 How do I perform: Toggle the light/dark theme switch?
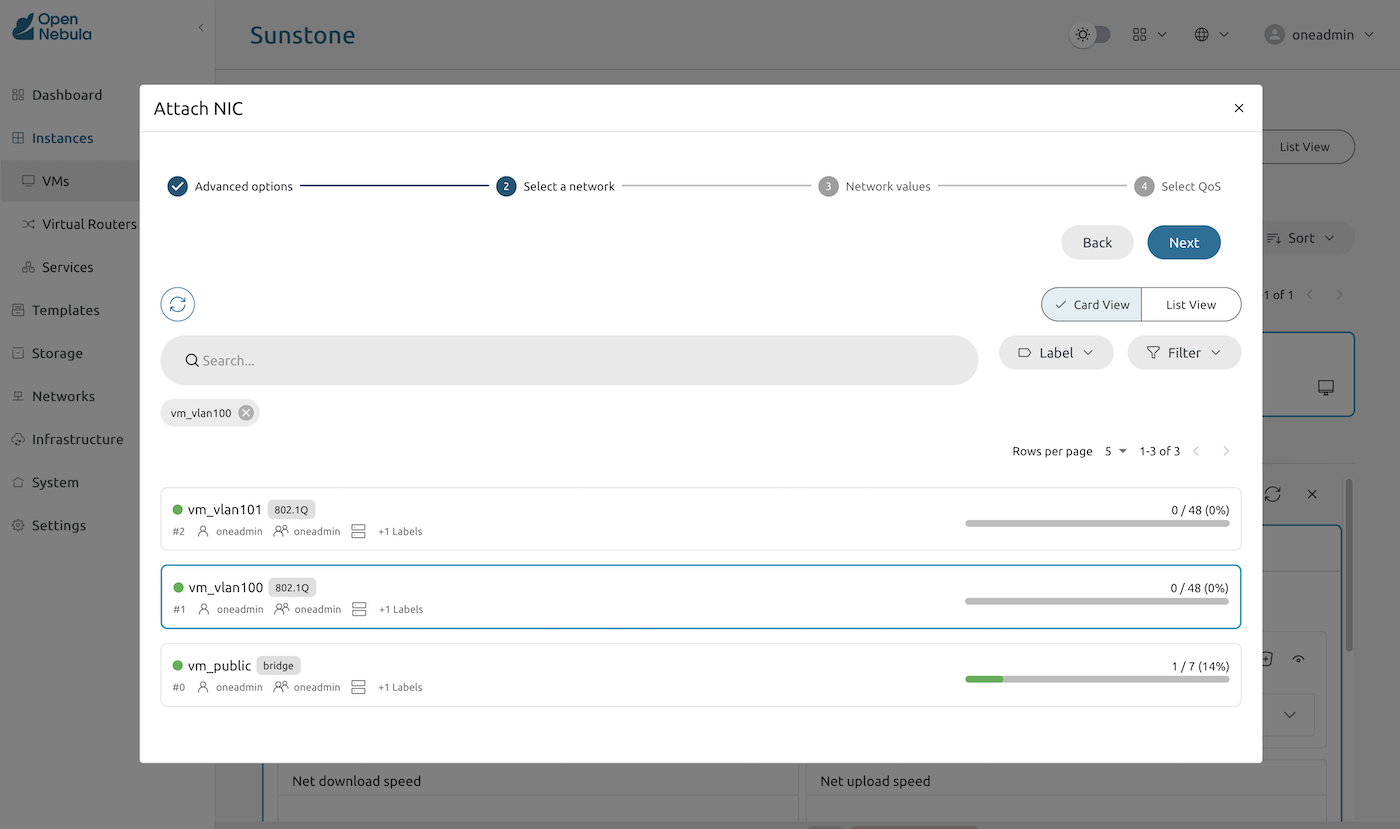tap(1090, 35)
